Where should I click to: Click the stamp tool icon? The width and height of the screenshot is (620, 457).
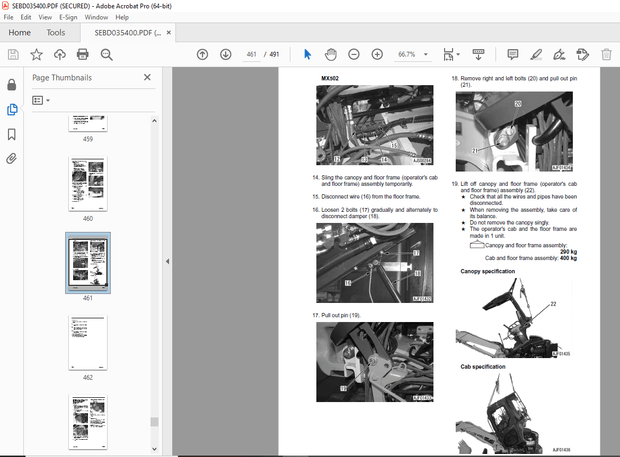click(x=582, y=54)
